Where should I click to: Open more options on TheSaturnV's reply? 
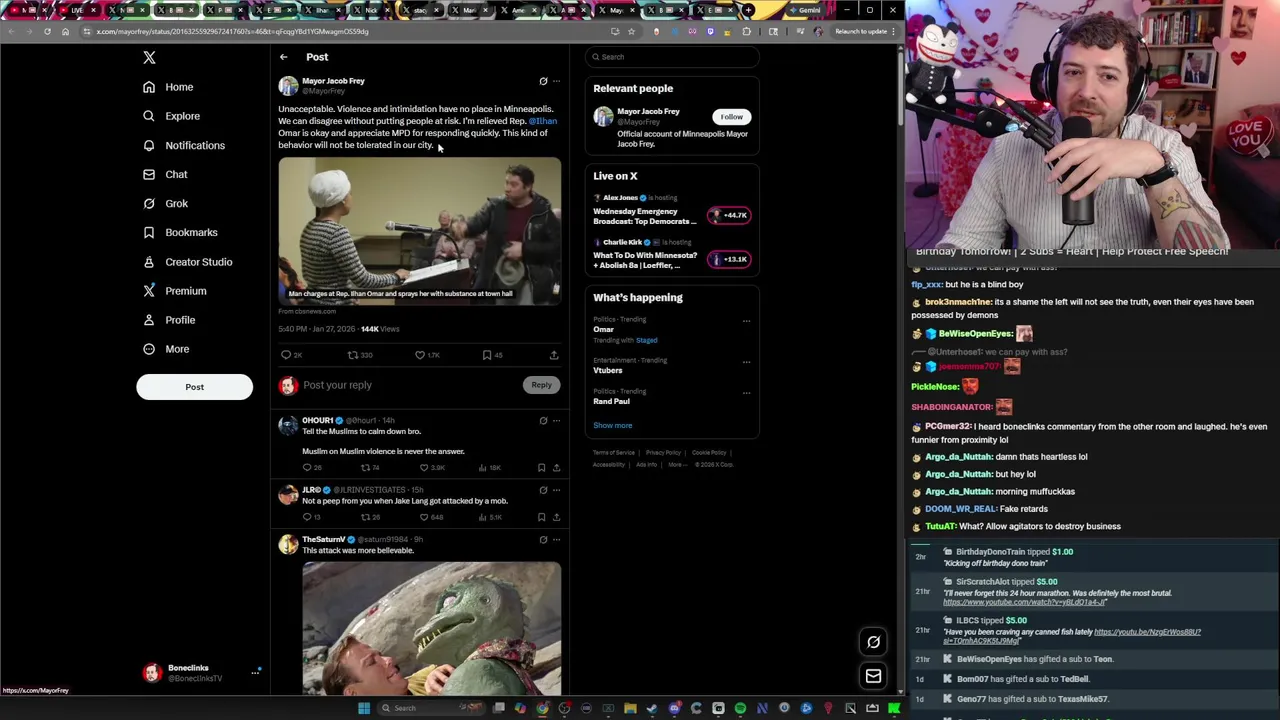pyautogui.click(x=557, y=540)
